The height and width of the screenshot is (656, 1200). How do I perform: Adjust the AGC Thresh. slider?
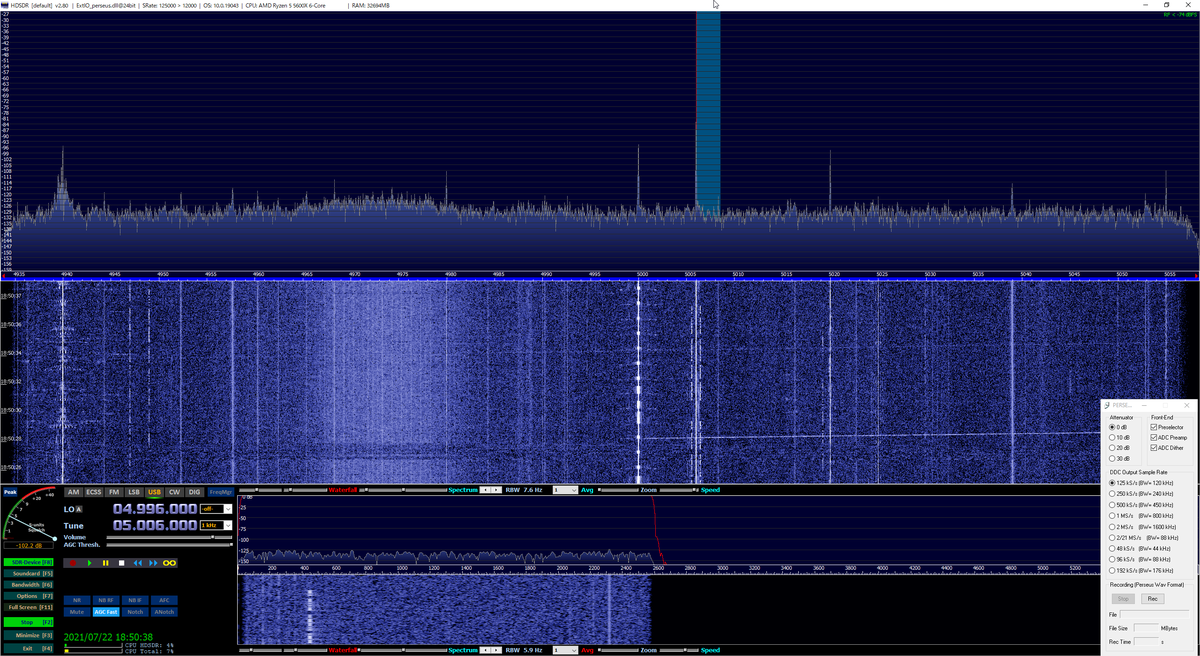pos(169,545)
